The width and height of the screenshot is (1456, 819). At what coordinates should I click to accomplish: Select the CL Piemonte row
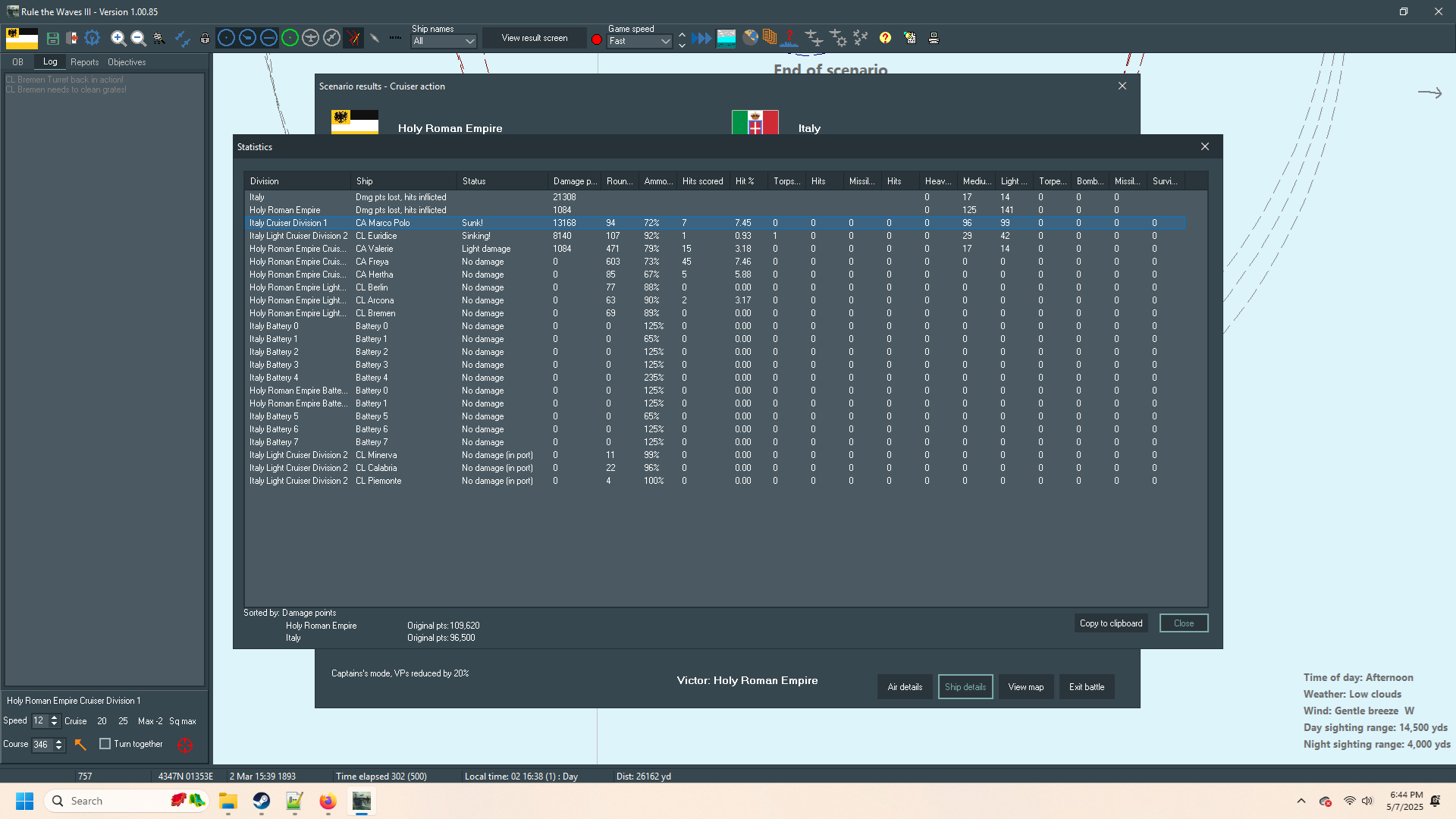(x=715, y=481)
